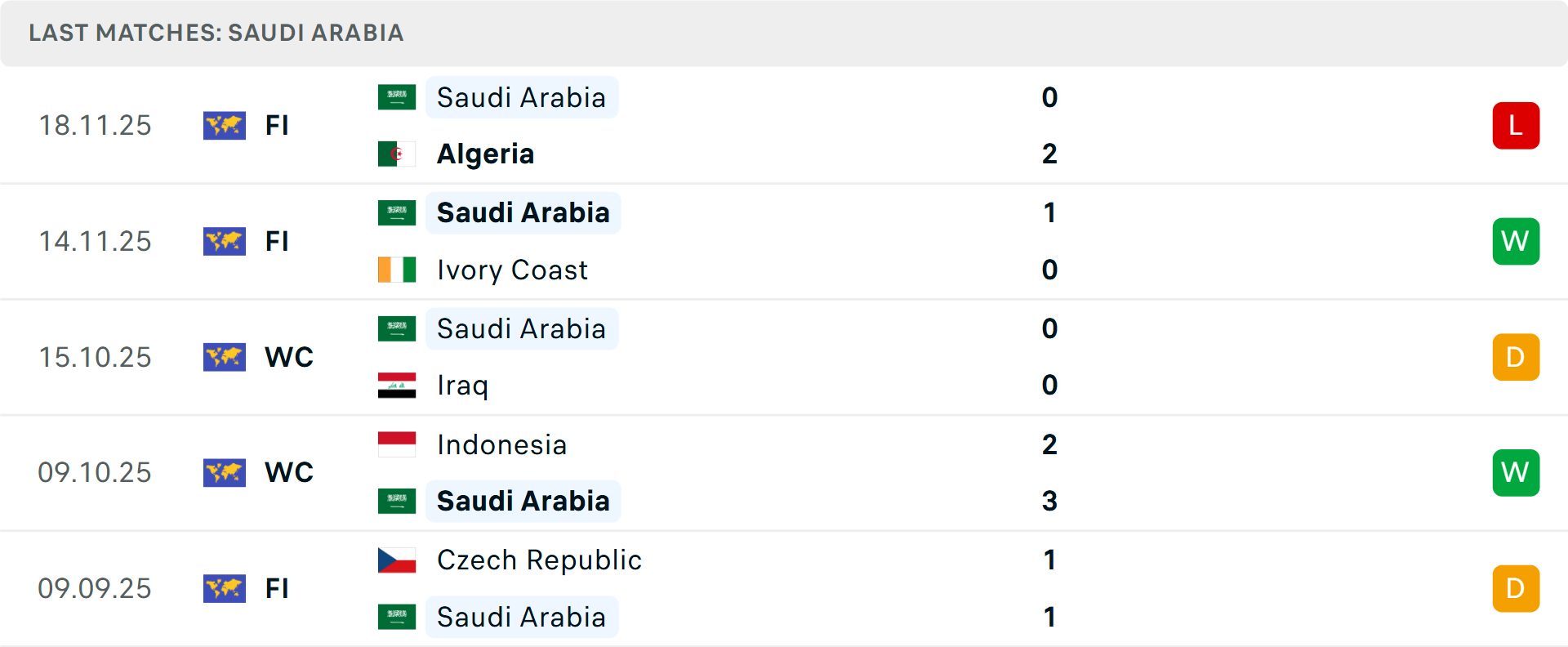1568x647 pixels.
Task: Expand the 15.10.25 Iraq fixture details
Action: click(x=784, y=357)
